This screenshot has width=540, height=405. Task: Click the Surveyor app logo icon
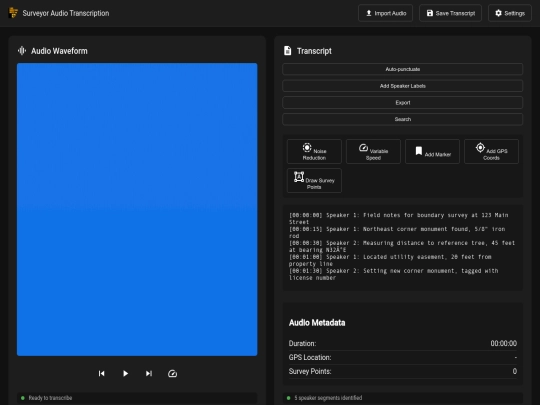(13, 13)
